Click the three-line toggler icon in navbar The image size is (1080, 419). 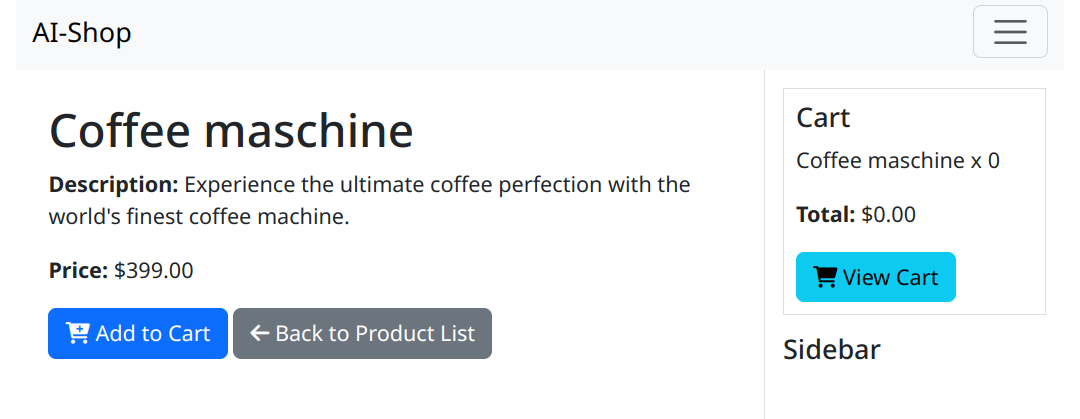click(x=1010, y=32)
